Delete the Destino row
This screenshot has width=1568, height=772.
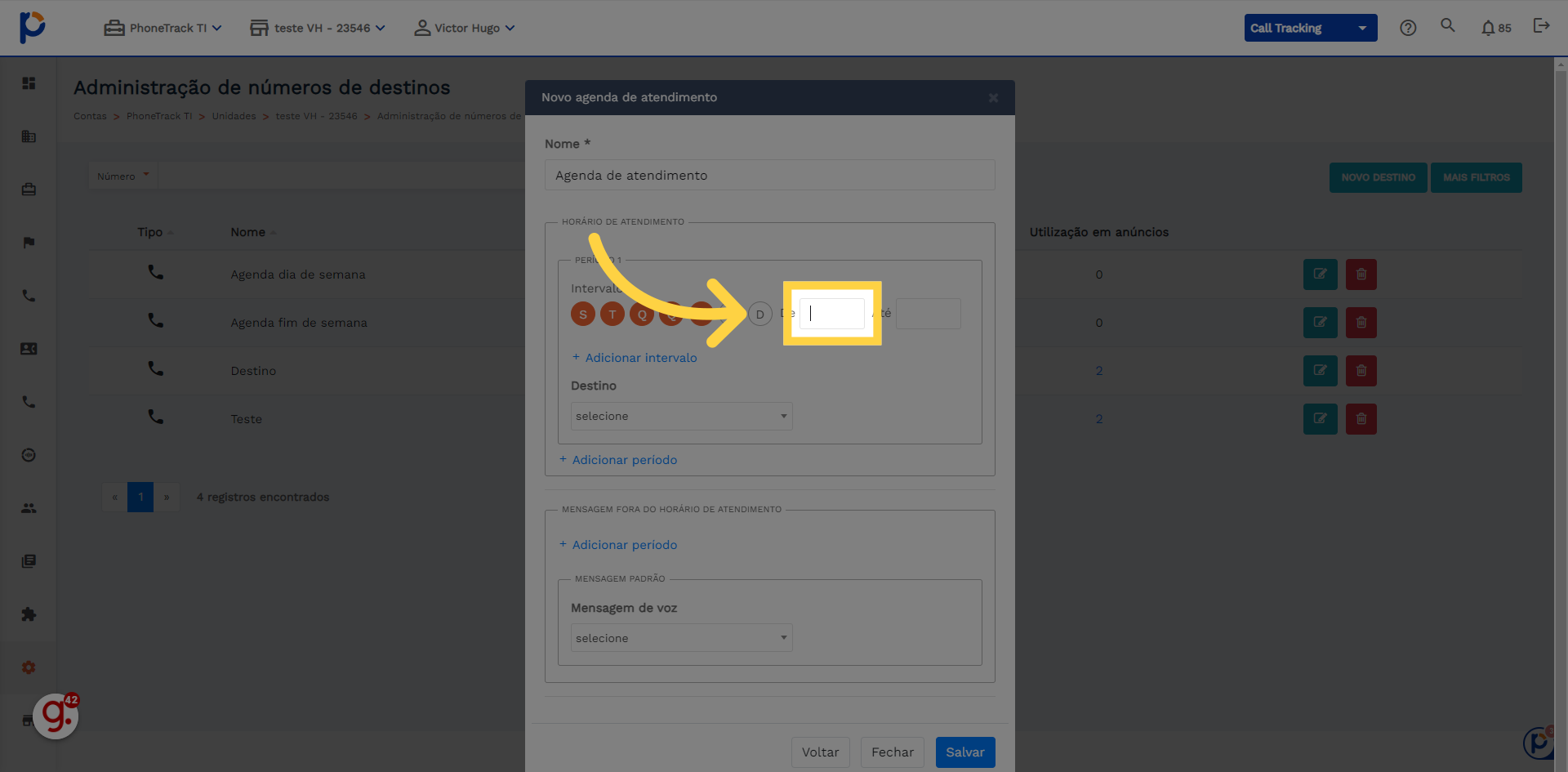pos(1361,371)
